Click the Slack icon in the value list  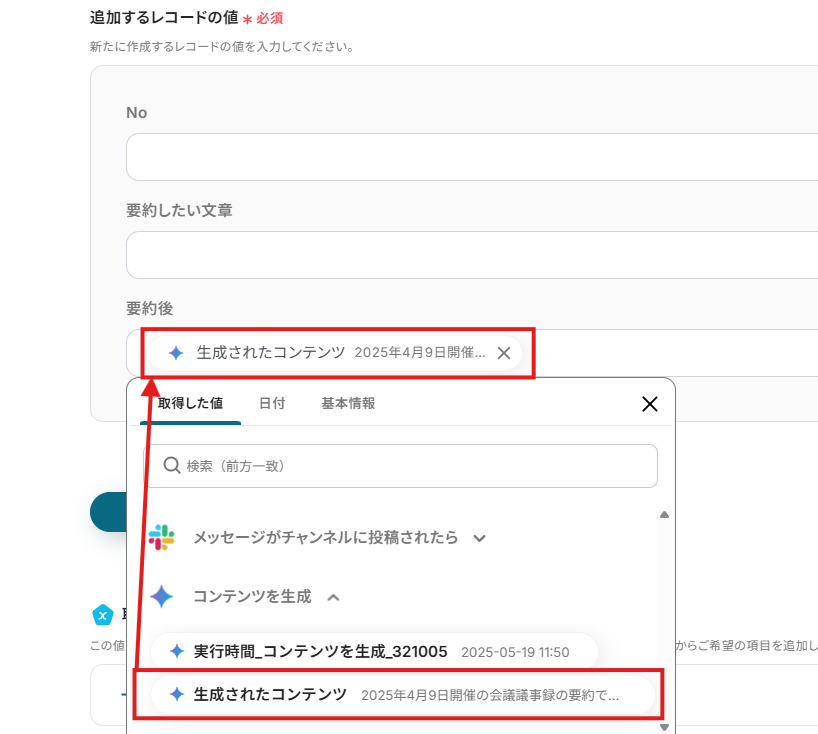(x=161, y=537)
